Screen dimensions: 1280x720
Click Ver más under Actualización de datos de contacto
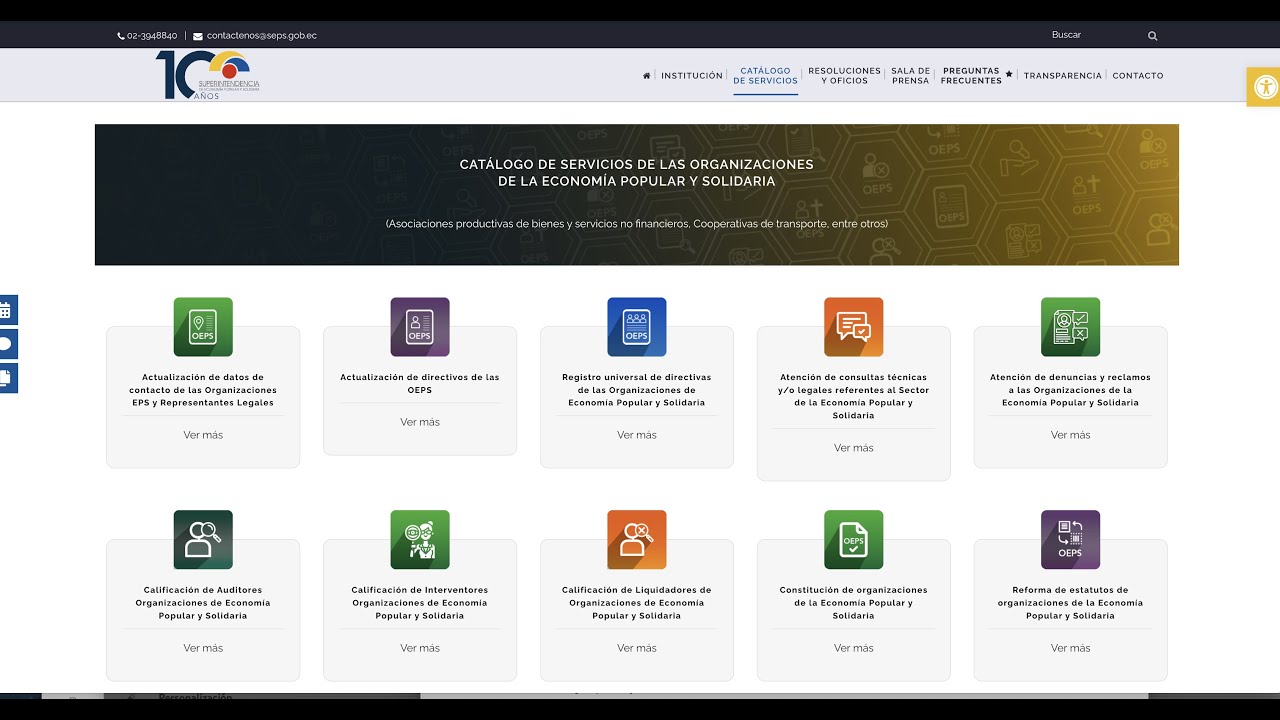[x=203, y=435]
